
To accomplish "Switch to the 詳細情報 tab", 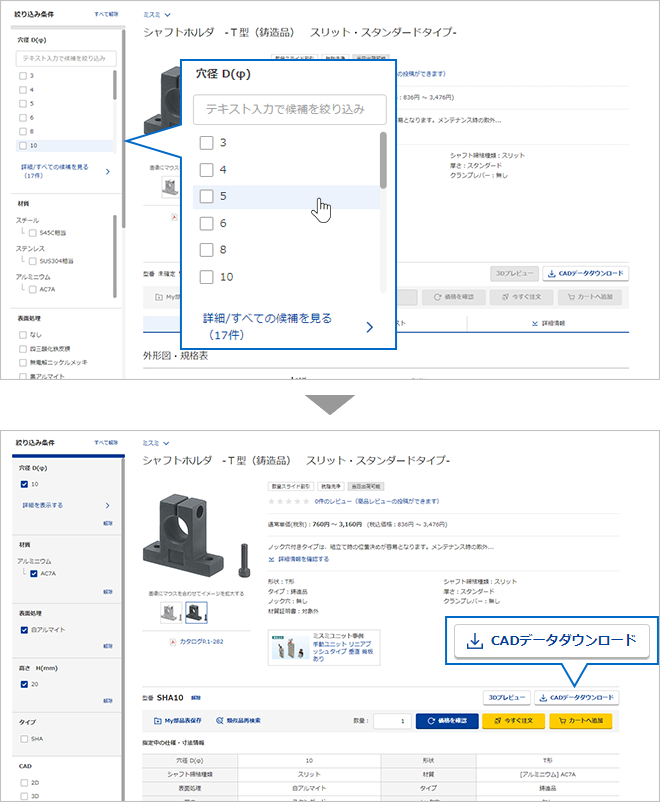I will pyautogui.click(x=548, y=324).
